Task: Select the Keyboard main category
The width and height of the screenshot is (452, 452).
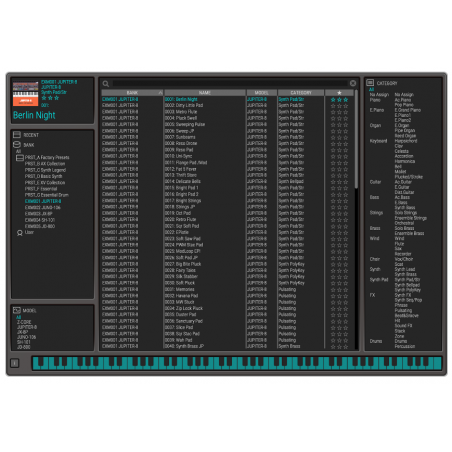Action: 379,141
